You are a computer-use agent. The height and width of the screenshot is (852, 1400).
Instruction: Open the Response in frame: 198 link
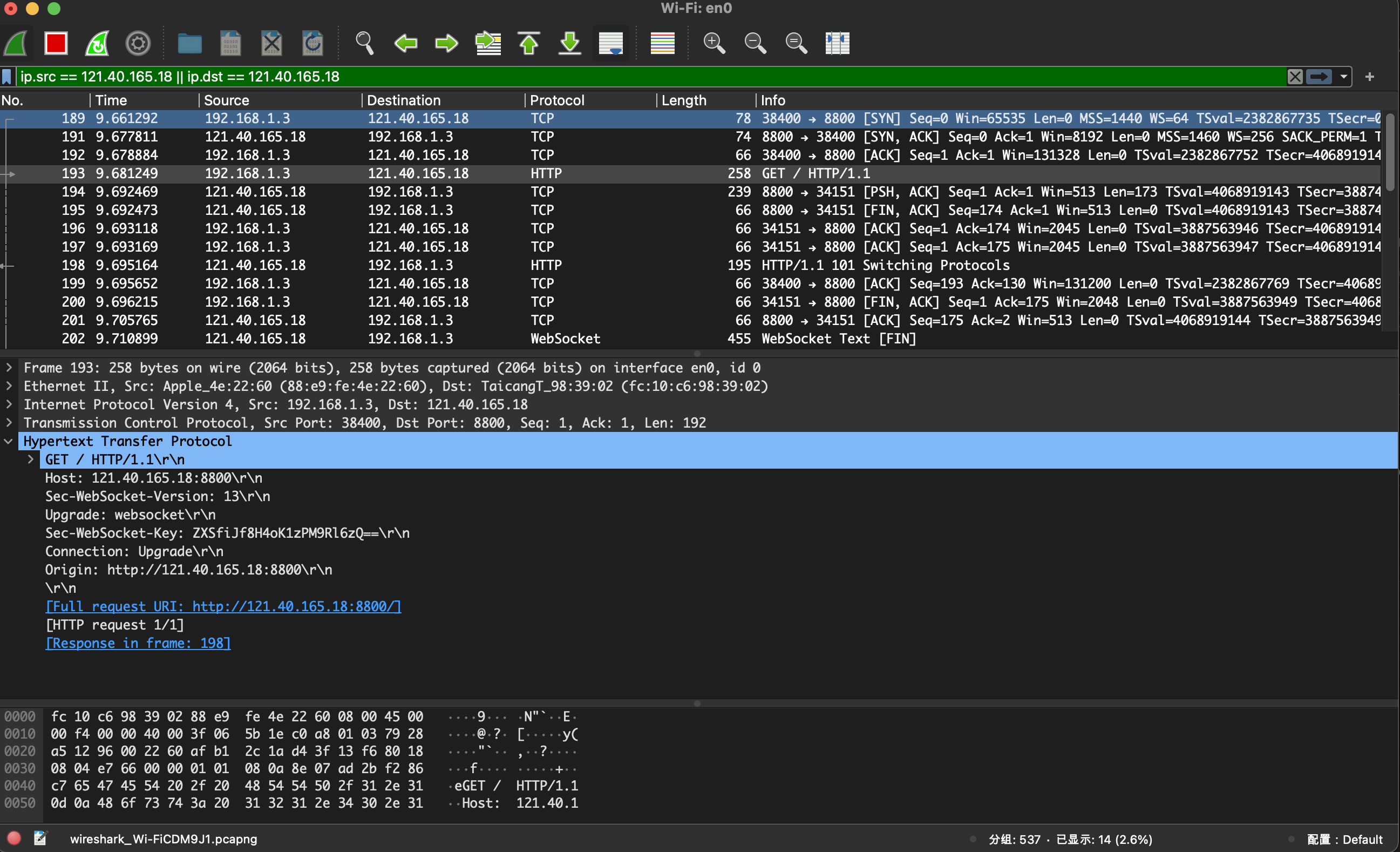138,644
